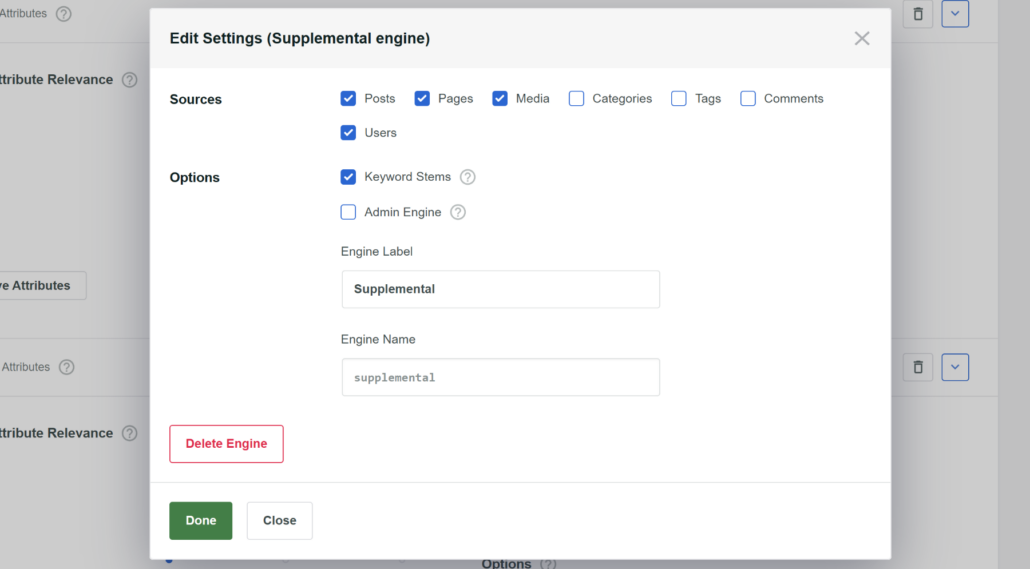Open help icon beside lower Attributes label
The height and width of the screenshot is (569, 1030).
[66, 367]
